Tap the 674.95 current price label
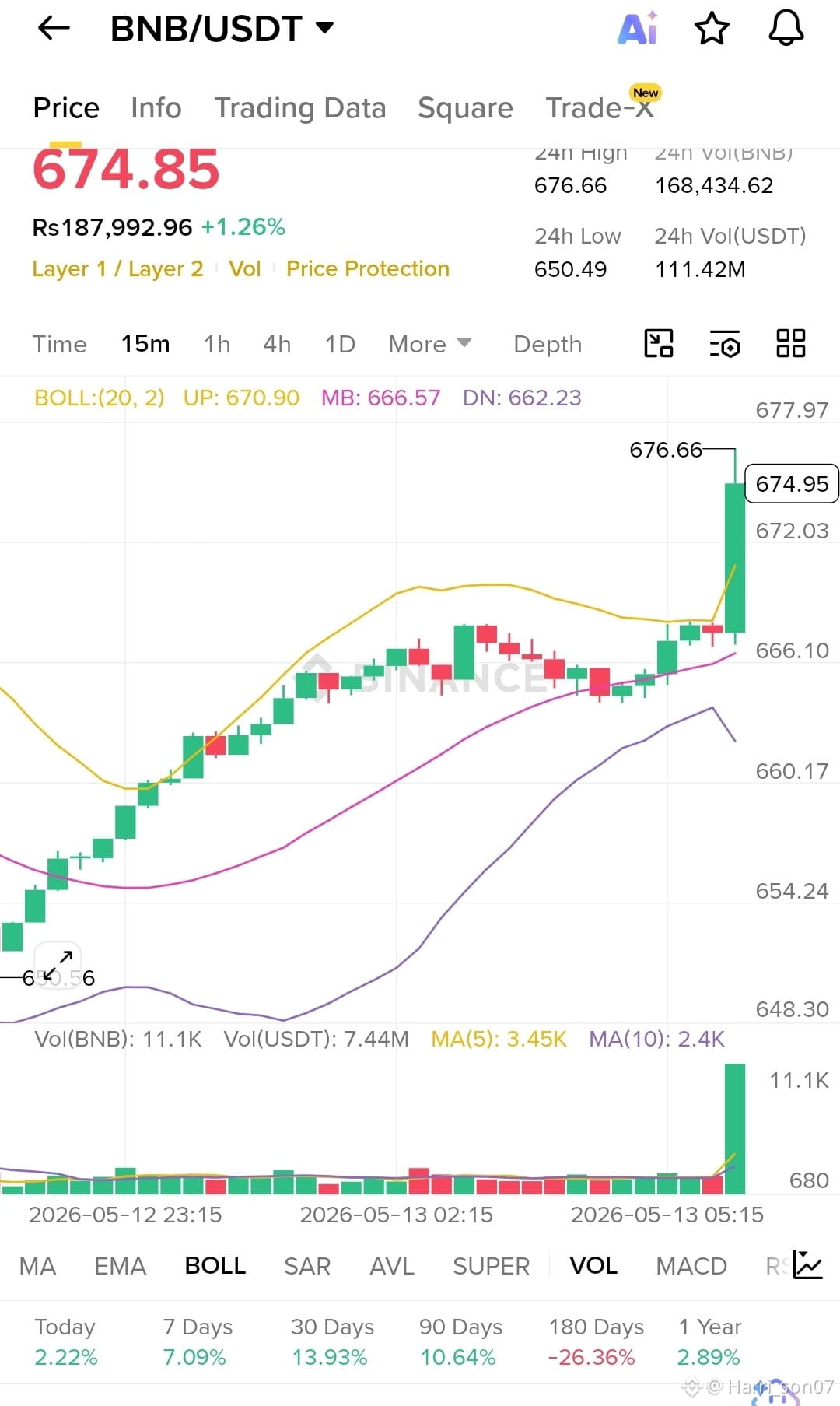This screenshot has width=840, height=1406. (792, 484)
